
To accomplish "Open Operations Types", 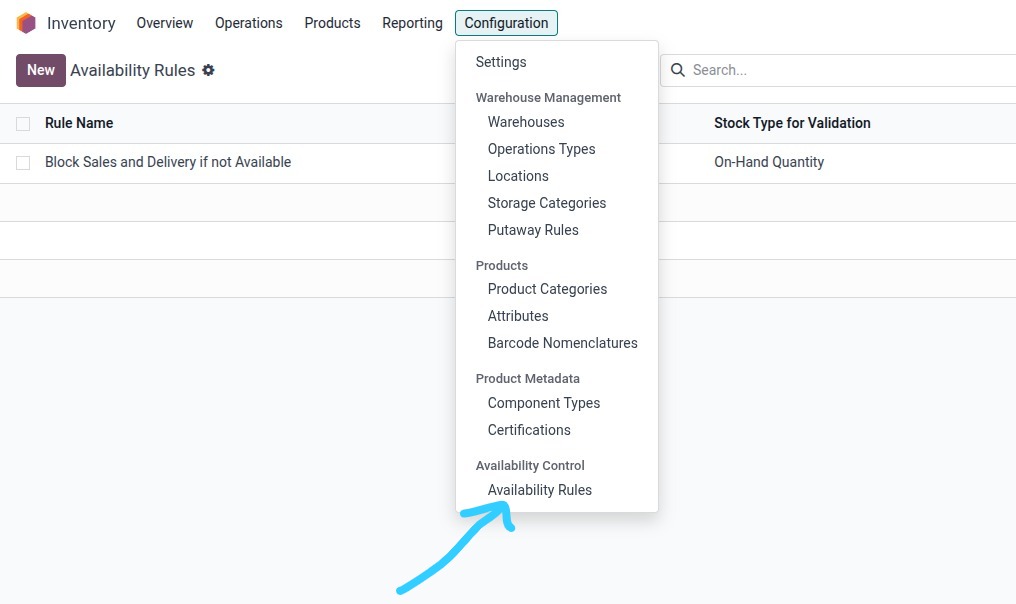I will tap(541, 148).
